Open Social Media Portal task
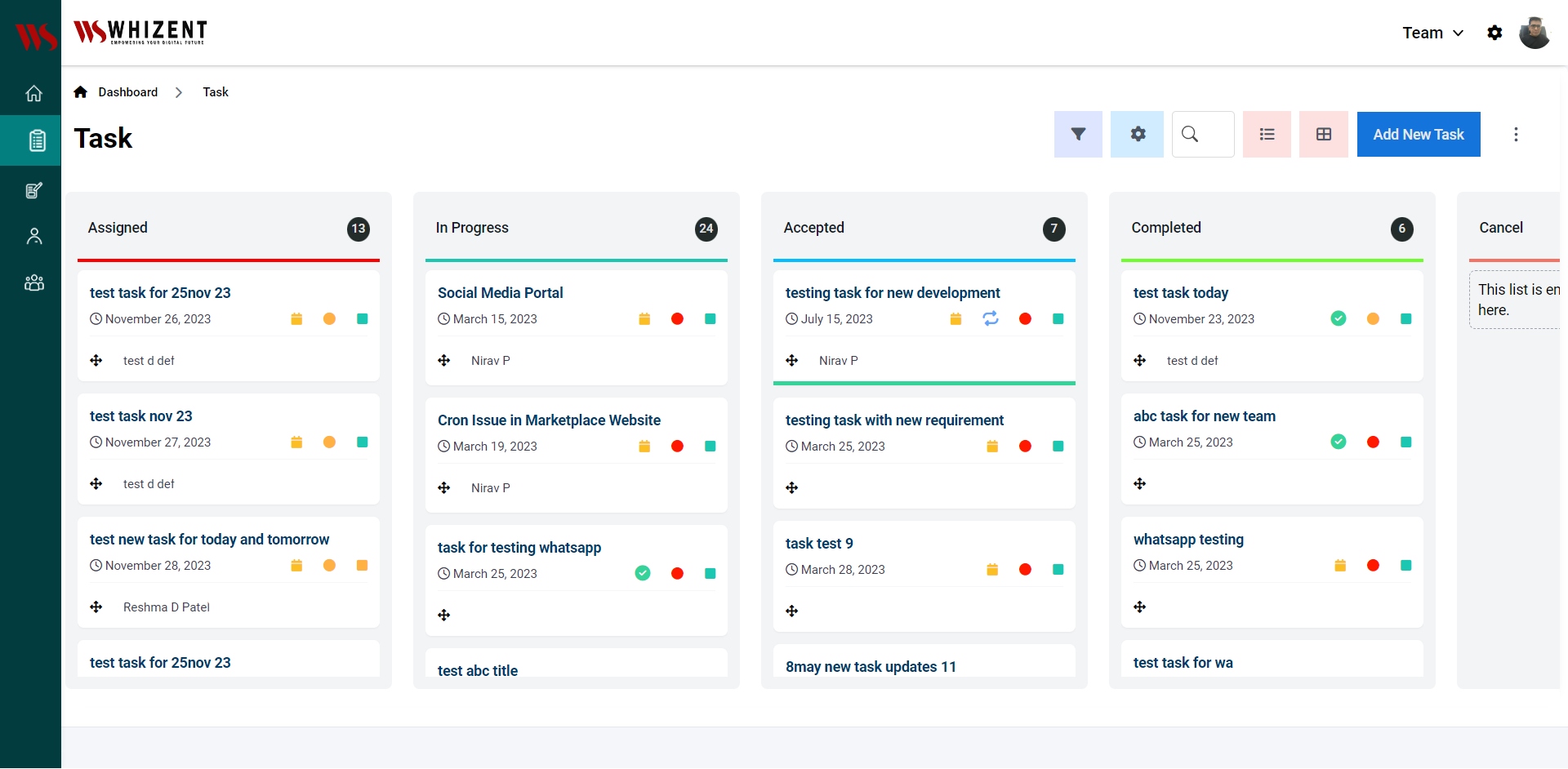Screen dimensions: 1568x769 point(500,293)
